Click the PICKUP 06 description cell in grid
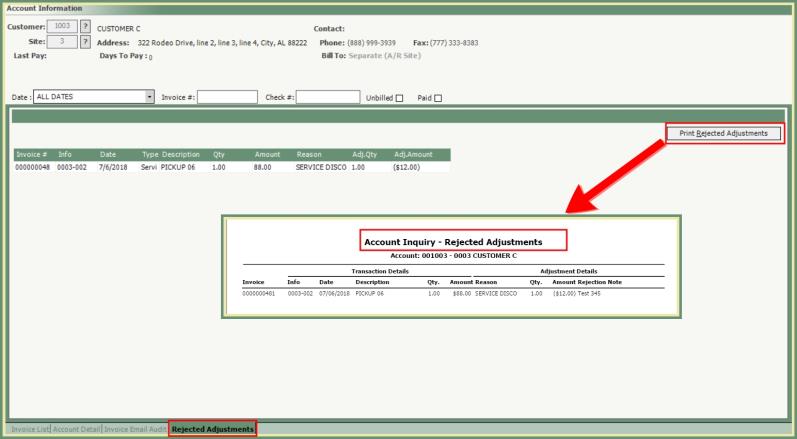Viewport: 797px width, 439px height. point(178,167)
